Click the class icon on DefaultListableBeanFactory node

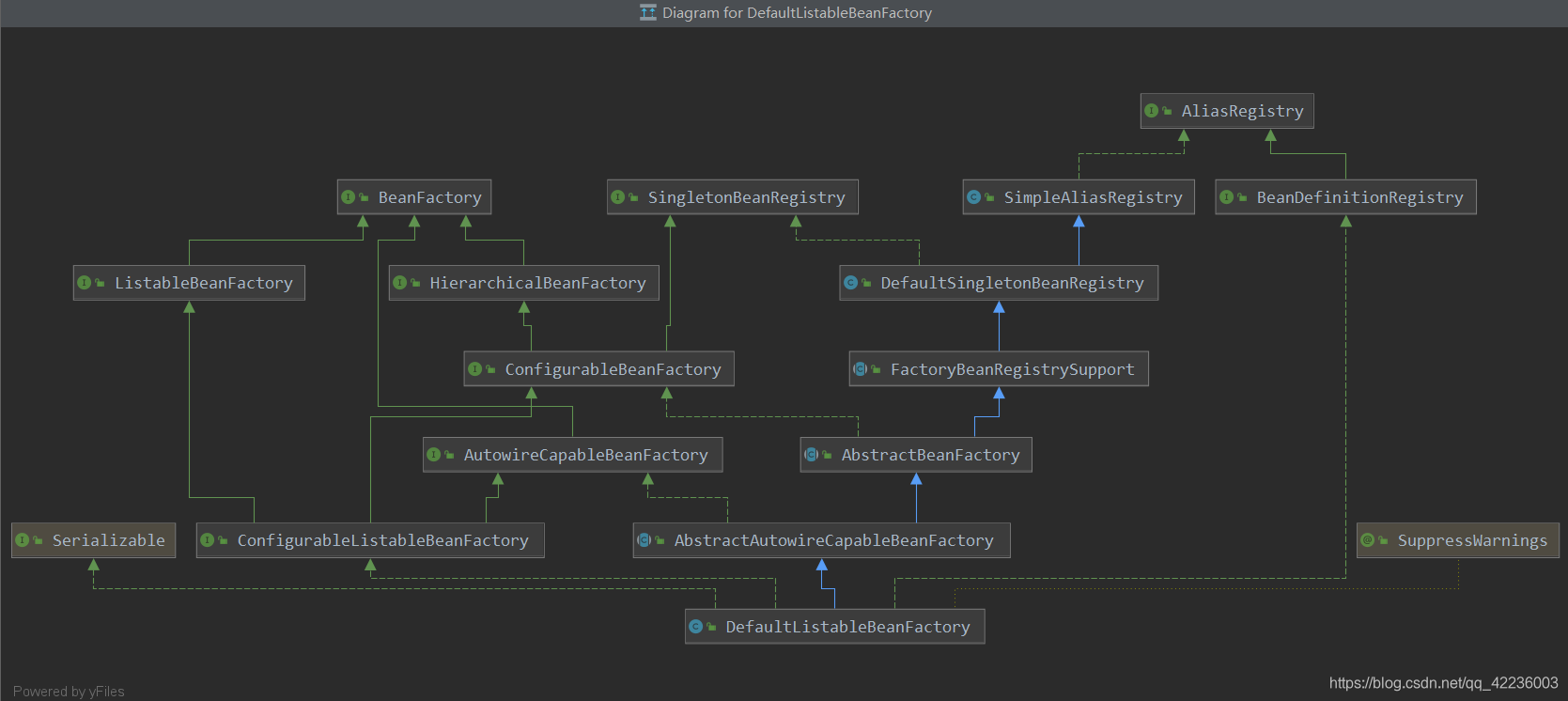(x=695, y=627)
